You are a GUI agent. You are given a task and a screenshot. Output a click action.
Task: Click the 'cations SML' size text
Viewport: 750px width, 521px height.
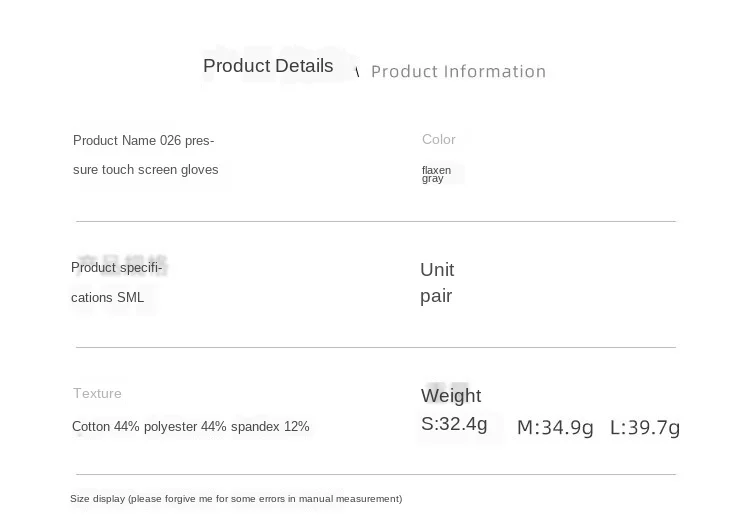(107, 298)
